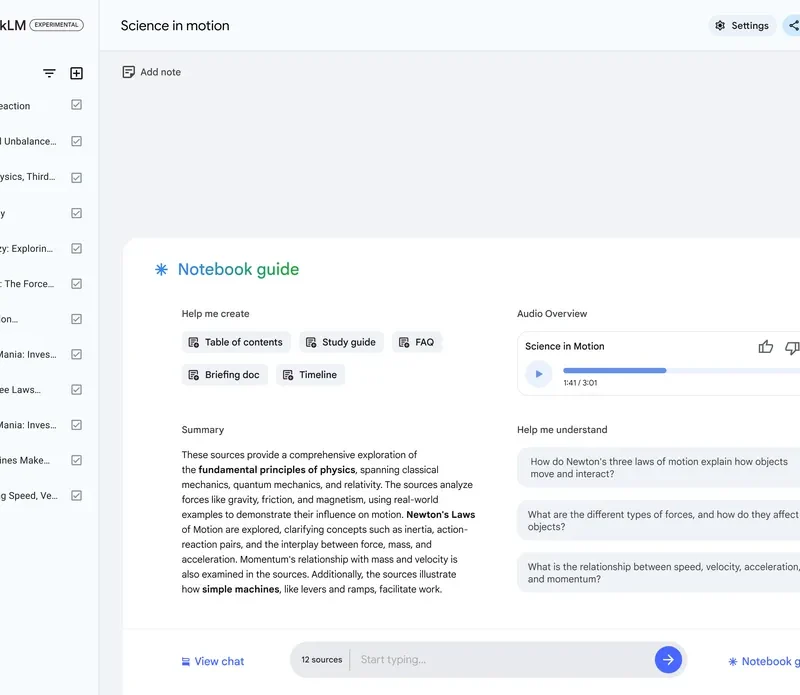
Task: Click the share icon button
Action: (x=792, y=25)
